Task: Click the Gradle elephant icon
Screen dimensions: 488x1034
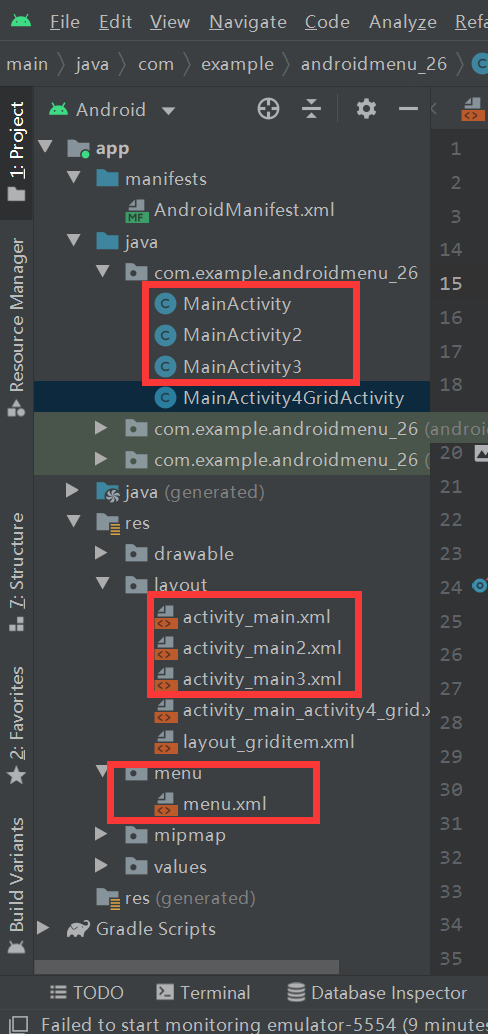Action: click(78, 929)
